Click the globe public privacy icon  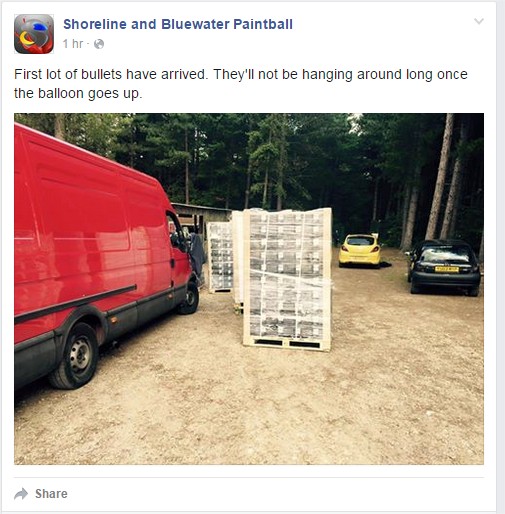pyautogui.click(x=99, y=44)
